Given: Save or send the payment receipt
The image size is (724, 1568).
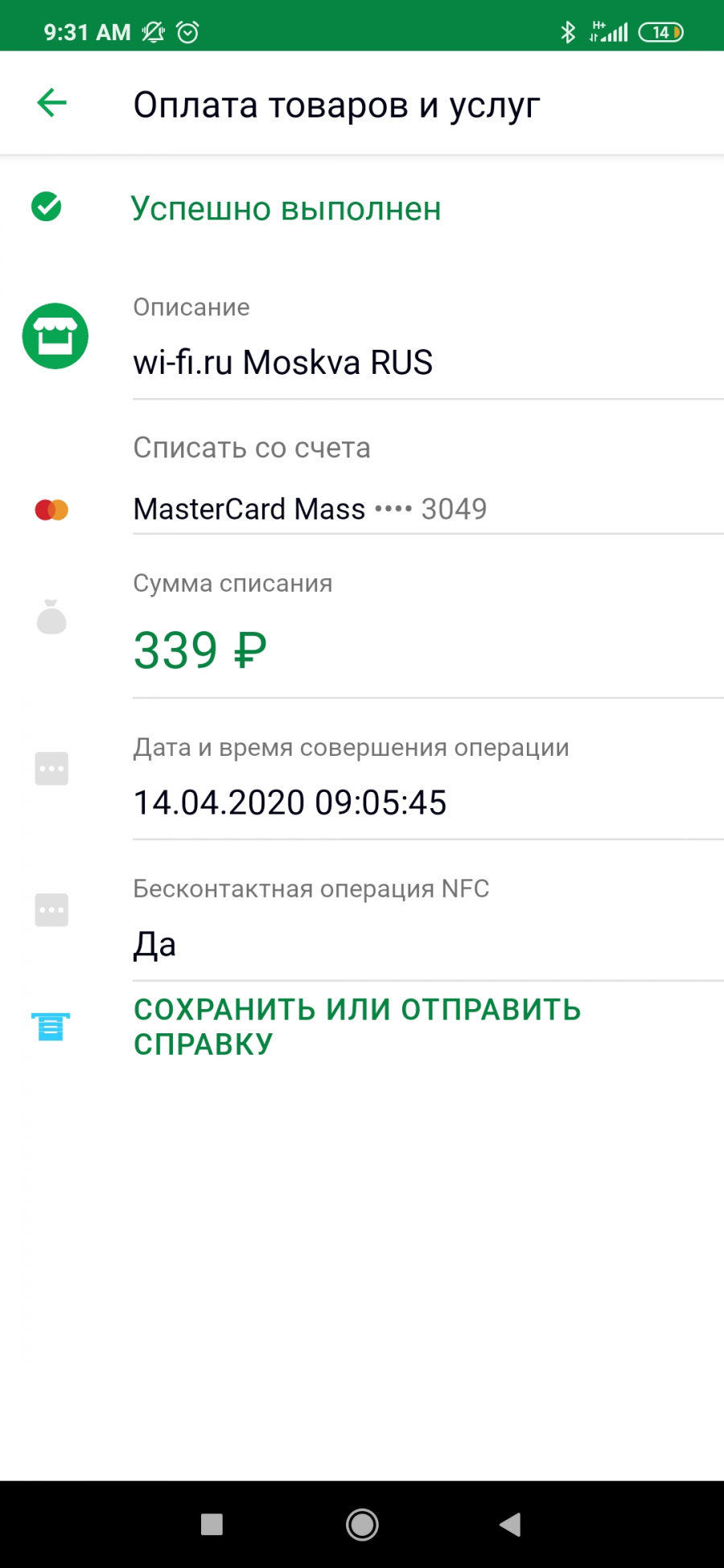Looking at the screenshot, I should coord(357,1027).
